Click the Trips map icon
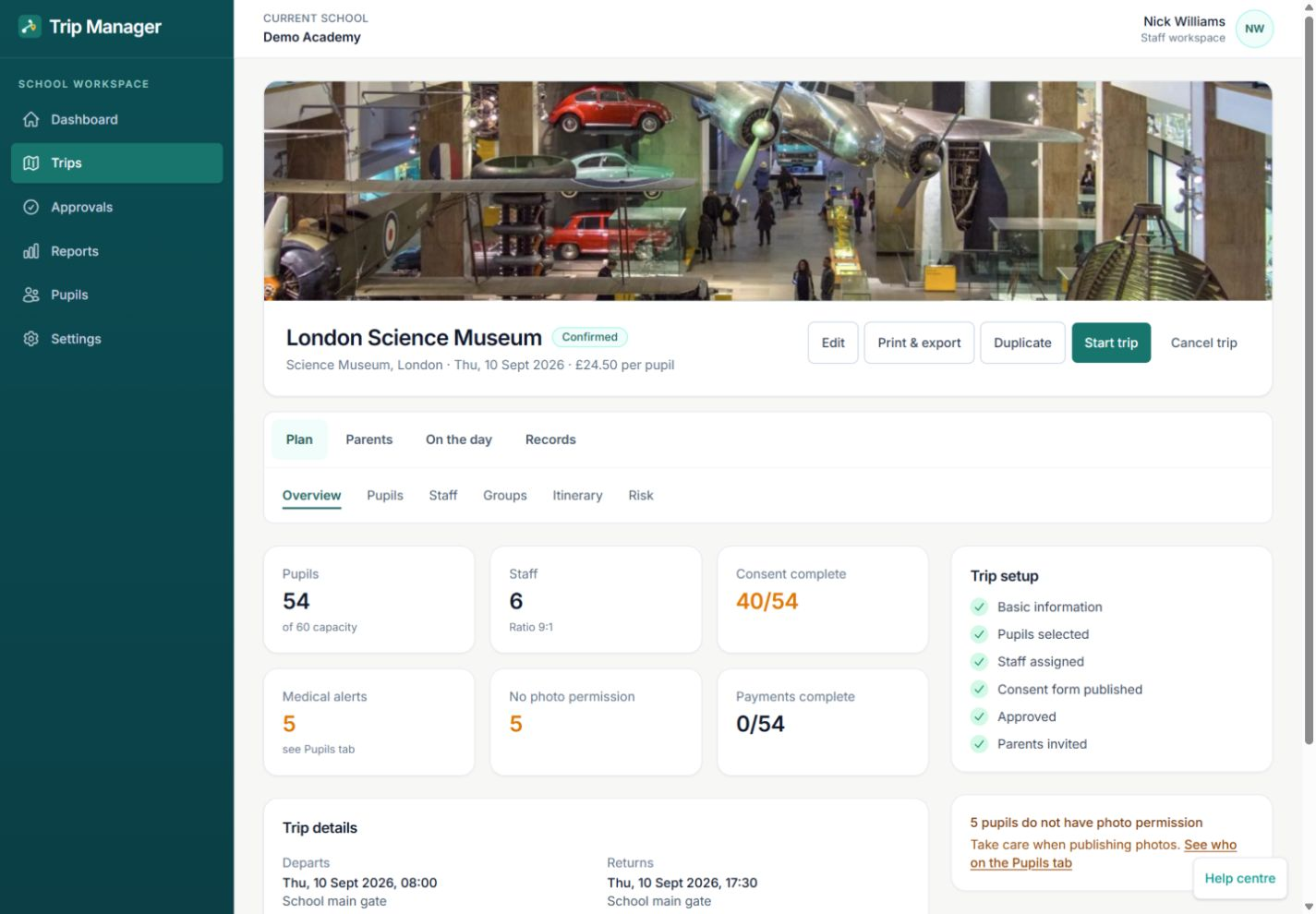1316x914 pixels. 31,162
